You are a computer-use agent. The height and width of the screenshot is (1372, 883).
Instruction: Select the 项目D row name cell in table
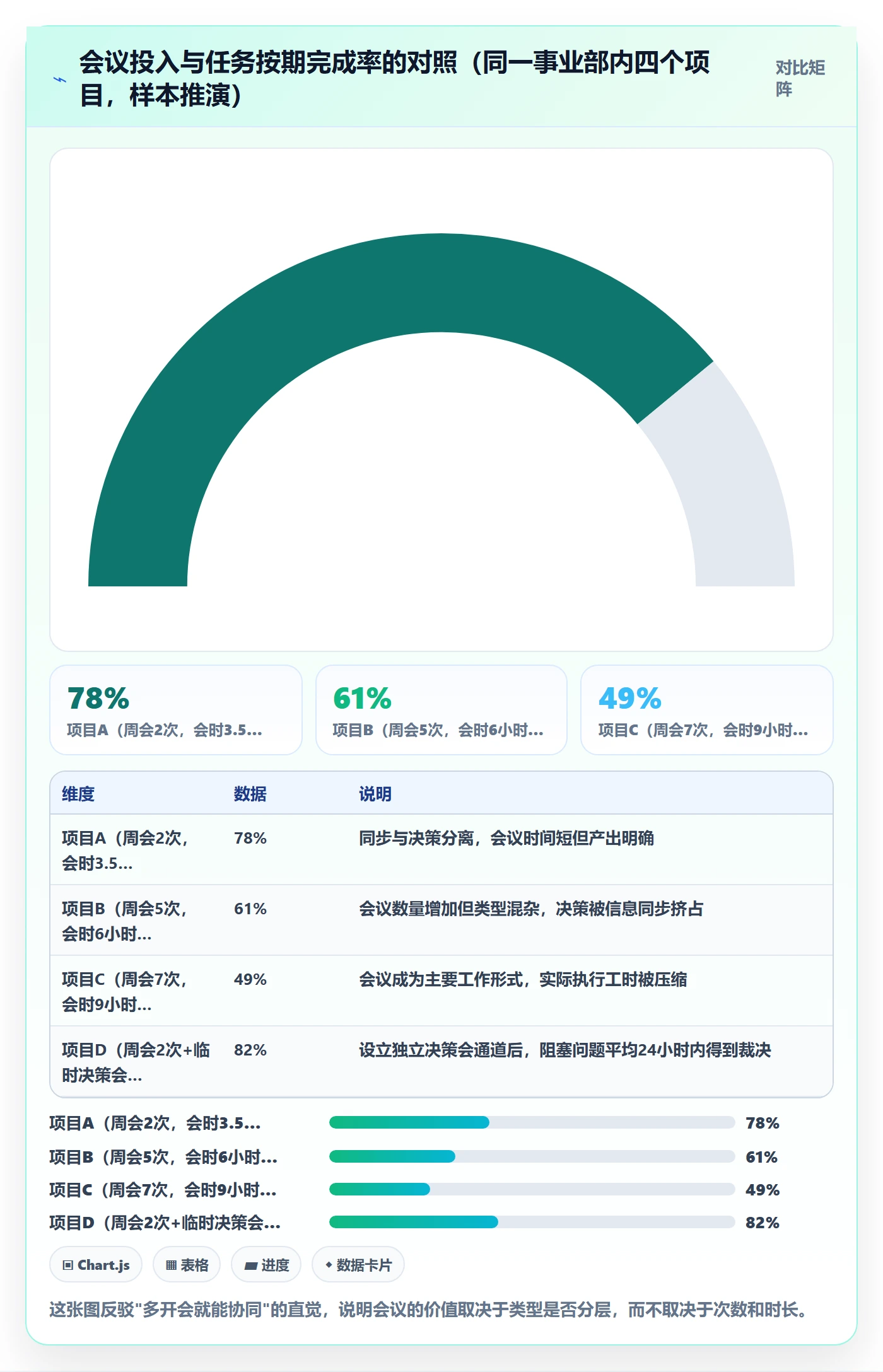click(136, 1062)
